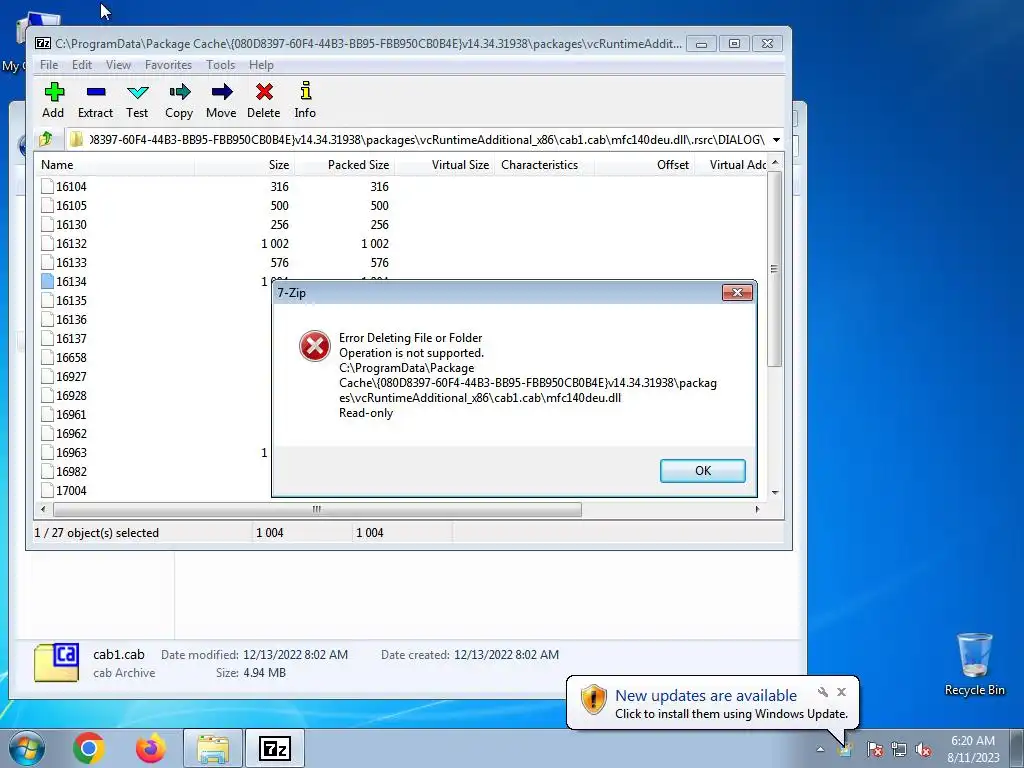Sort by Characteristics column header
The image size is (1024, 768).
544,165
